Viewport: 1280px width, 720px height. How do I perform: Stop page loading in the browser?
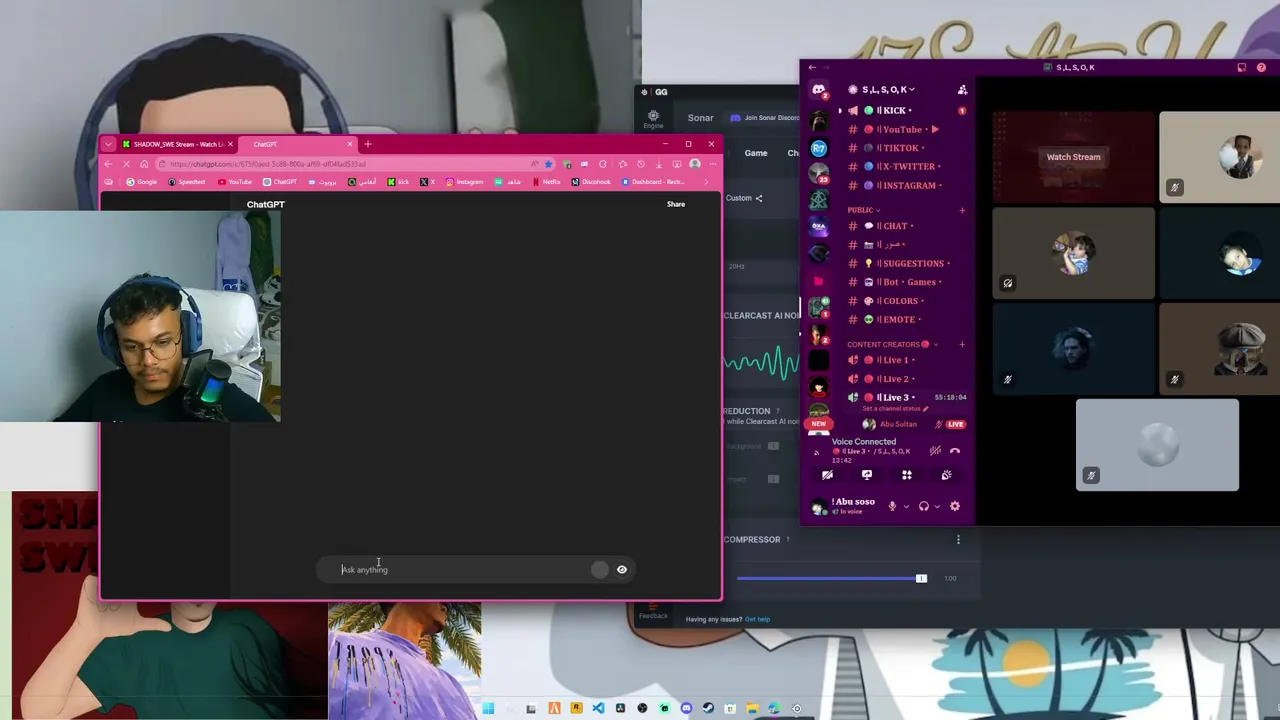click(x=126, y=164)
